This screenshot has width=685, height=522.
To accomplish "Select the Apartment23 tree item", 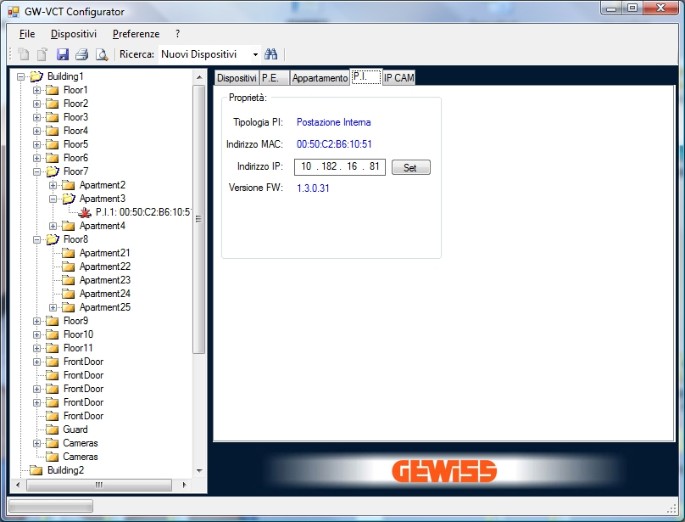I will point(105,280).
